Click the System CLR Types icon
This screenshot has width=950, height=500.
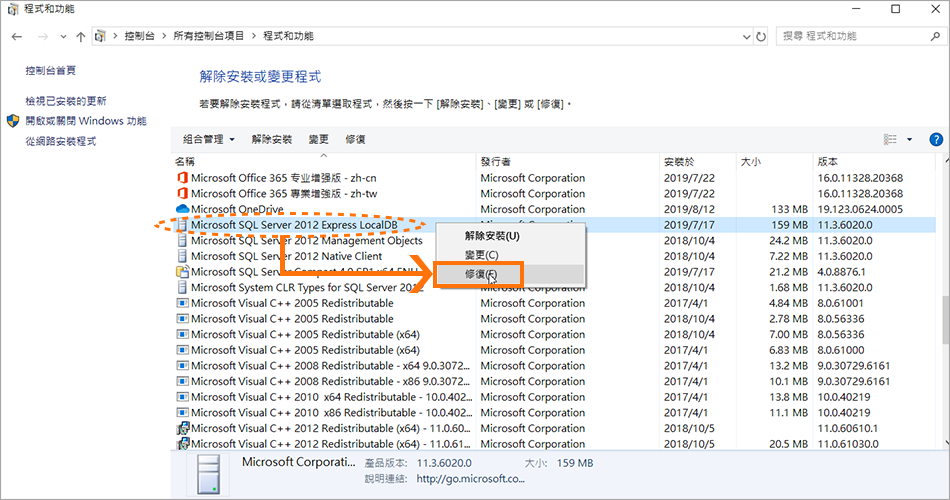182,287
